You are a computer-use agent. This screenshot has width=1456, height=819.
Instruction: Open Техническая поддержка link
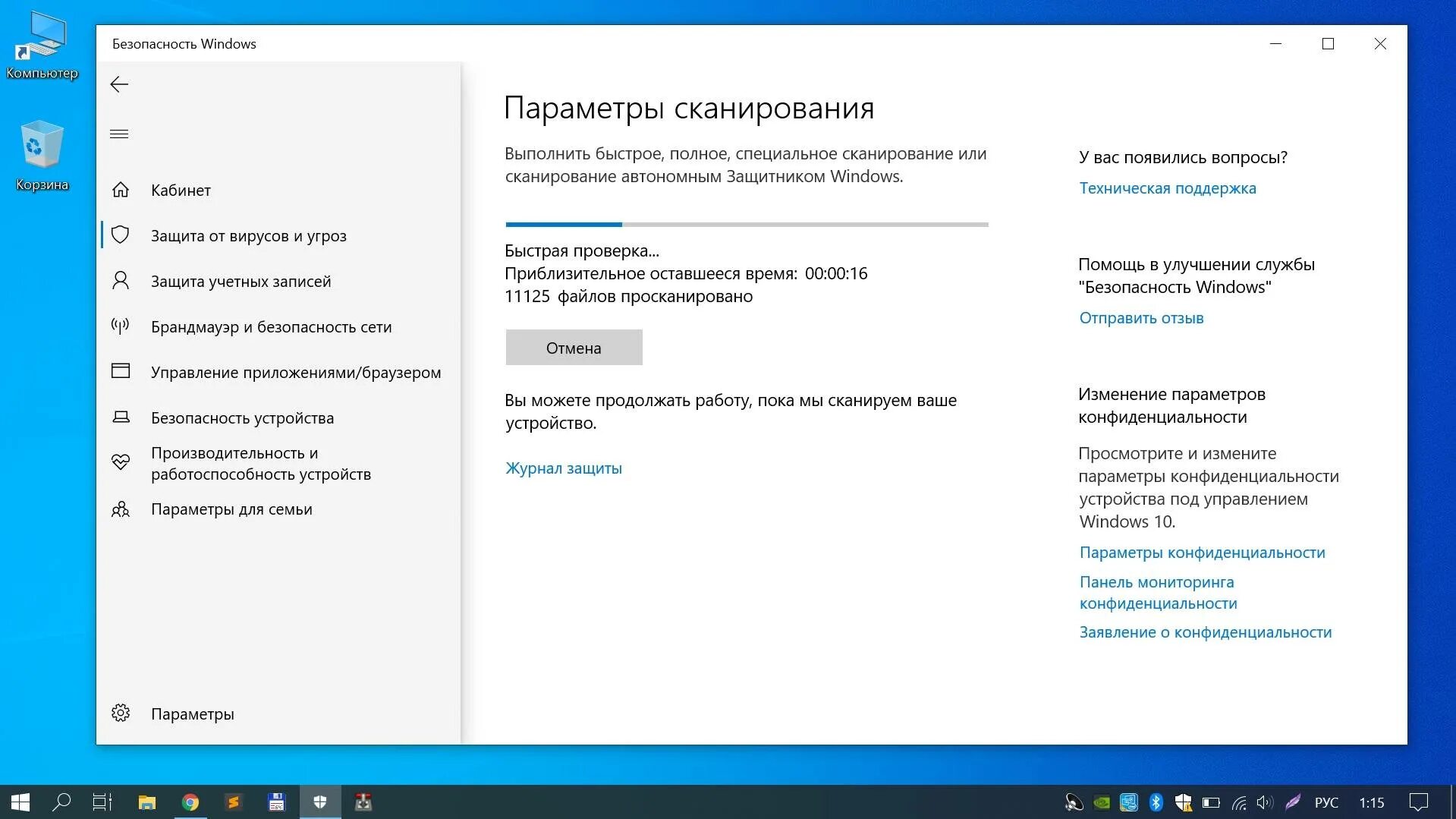pyautogui.click(x=1168, y=188)
